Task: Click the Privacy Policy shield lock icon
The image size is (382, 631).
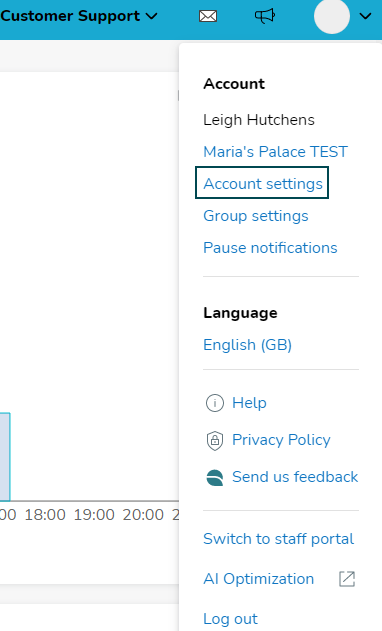Action: [215, 440]
